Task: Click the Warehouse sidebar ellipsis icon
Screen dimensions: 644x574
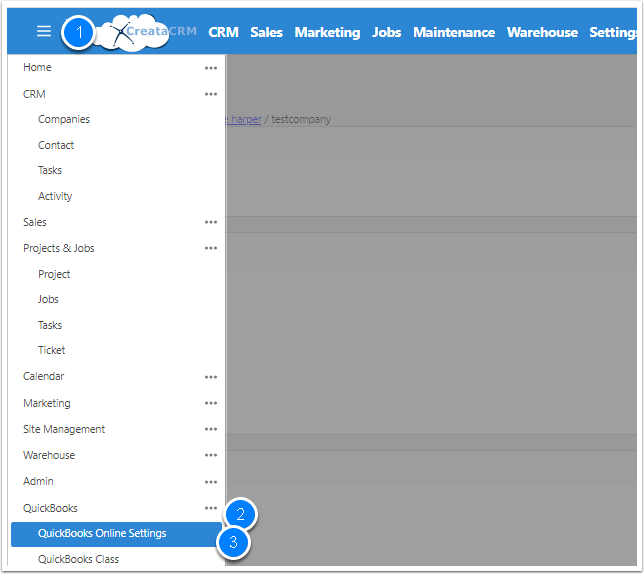Action: tap(210, 455)
